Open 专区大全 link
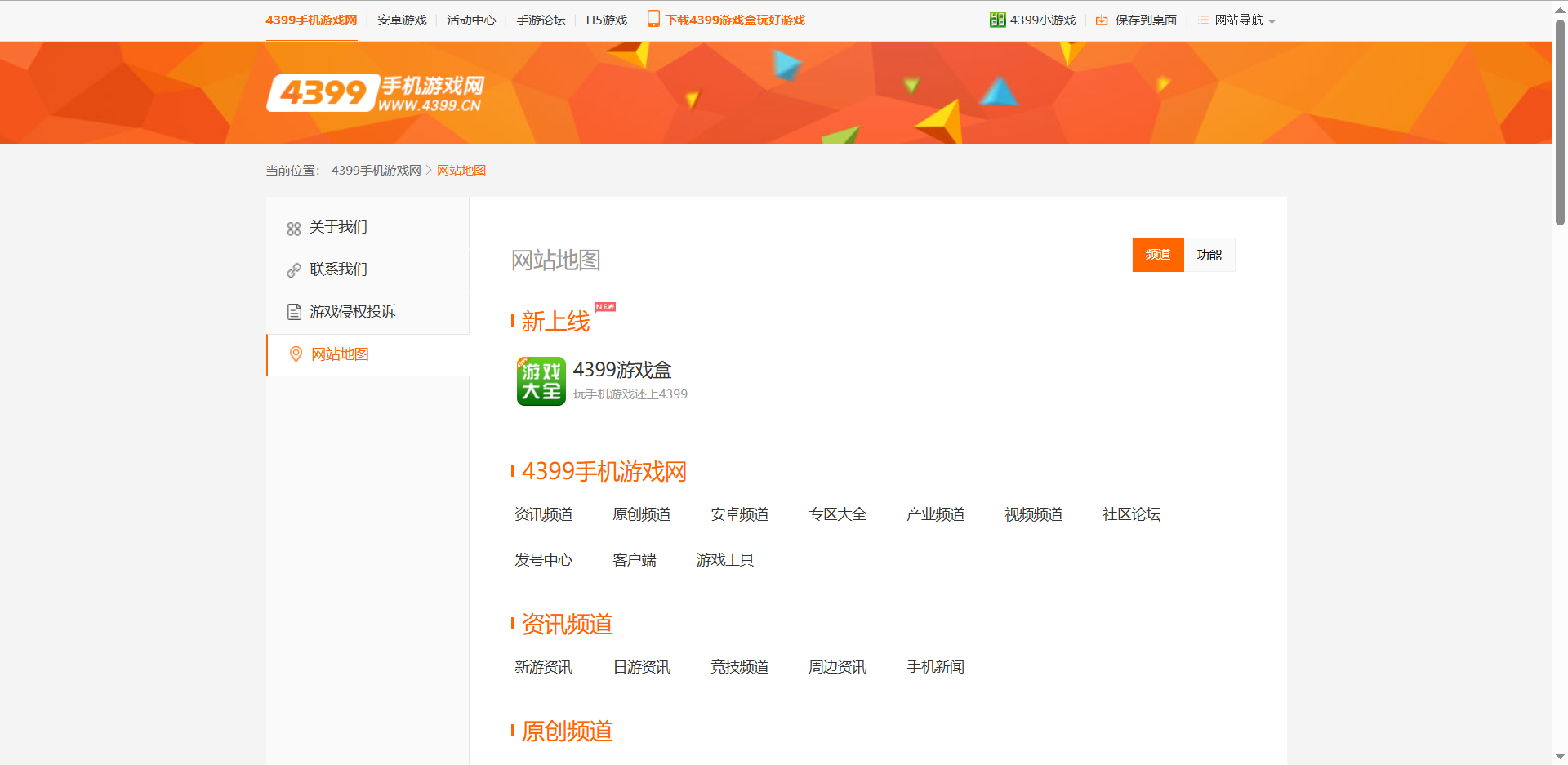The height and width of the screenshot is (765, 1568). tap(838, 514)
